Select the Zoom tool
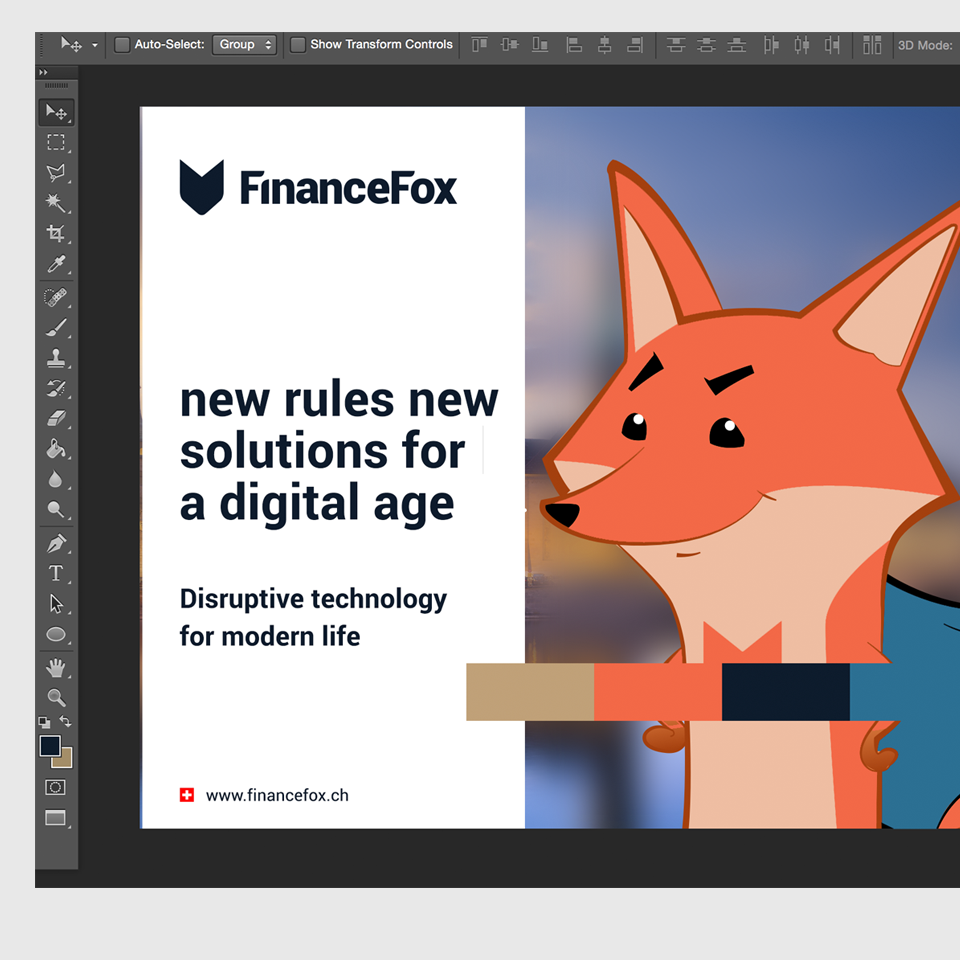Image resolution: width=960 pixels, height=960 pixels. [x=56, y=698]
